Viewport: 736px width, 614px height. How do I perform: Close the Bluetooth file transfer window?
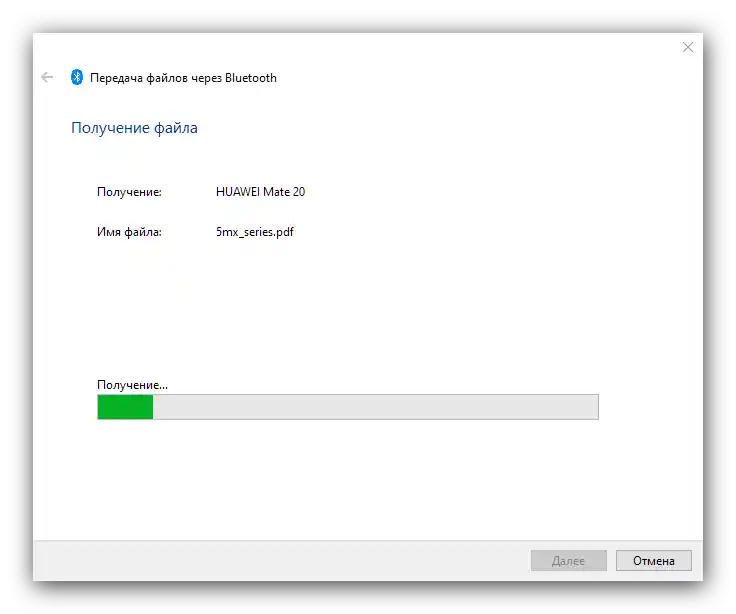click(688, 47)
